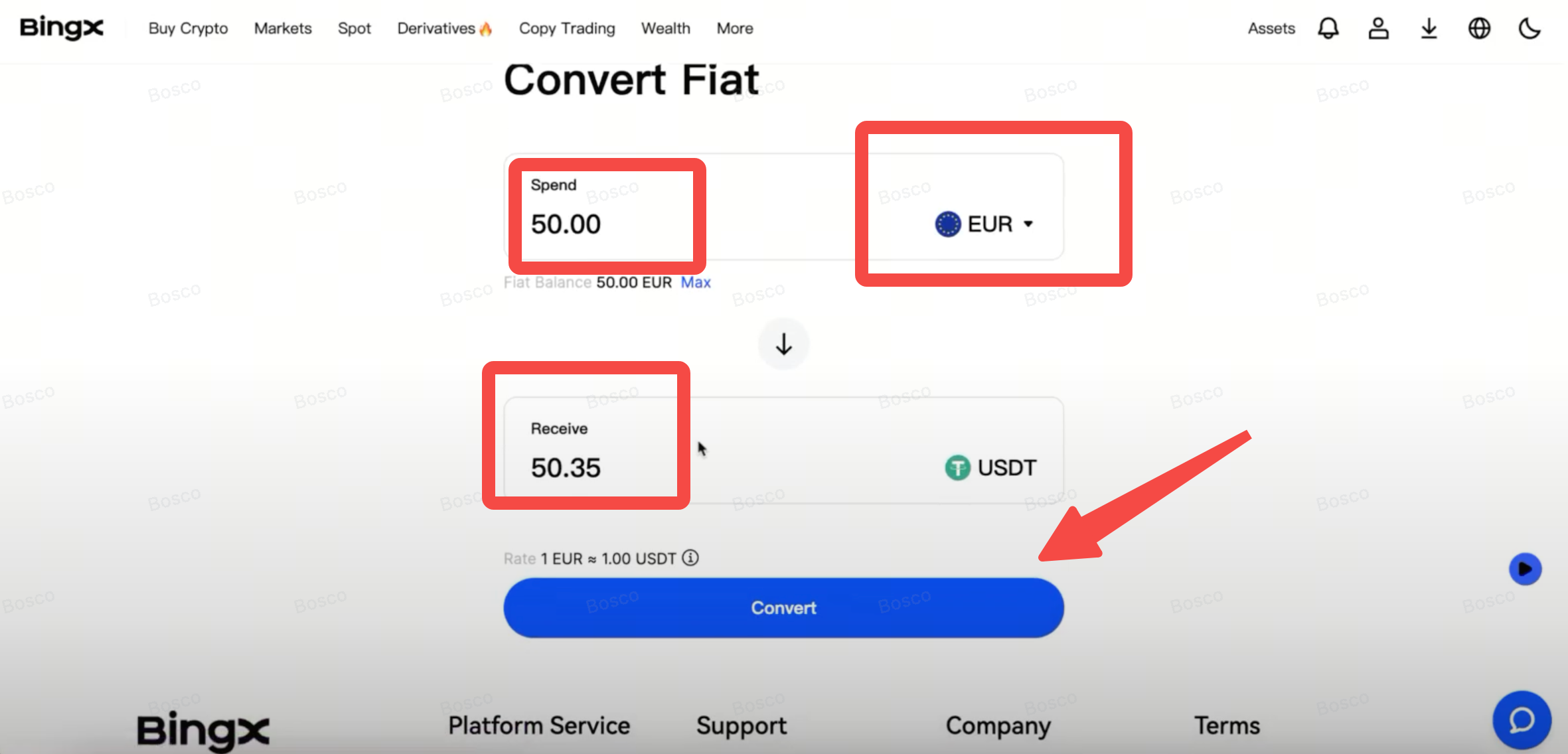1568x754 pixels.
Task: Open the Buy Crypto menu
Action: pos(188,29)
